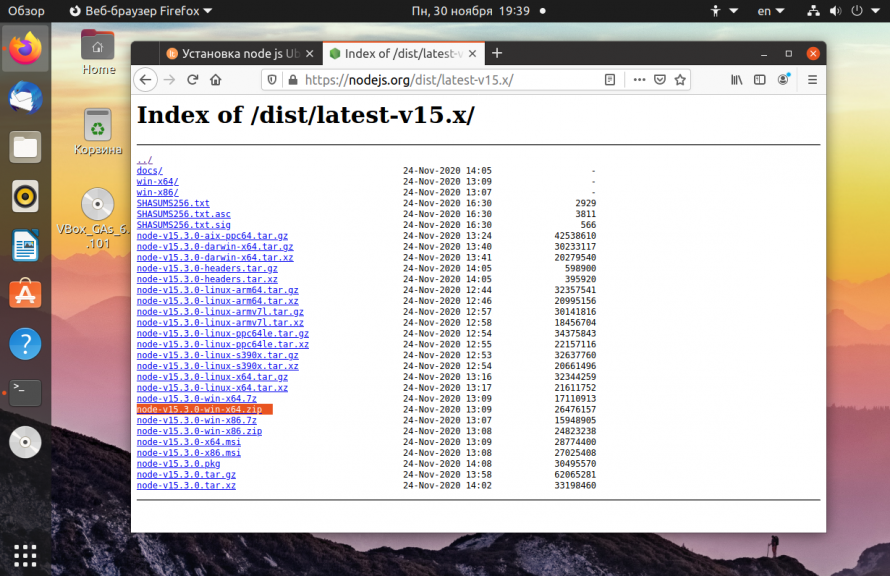Show applications grid
The image size is (890, 576).
click(x=25, y=556)
